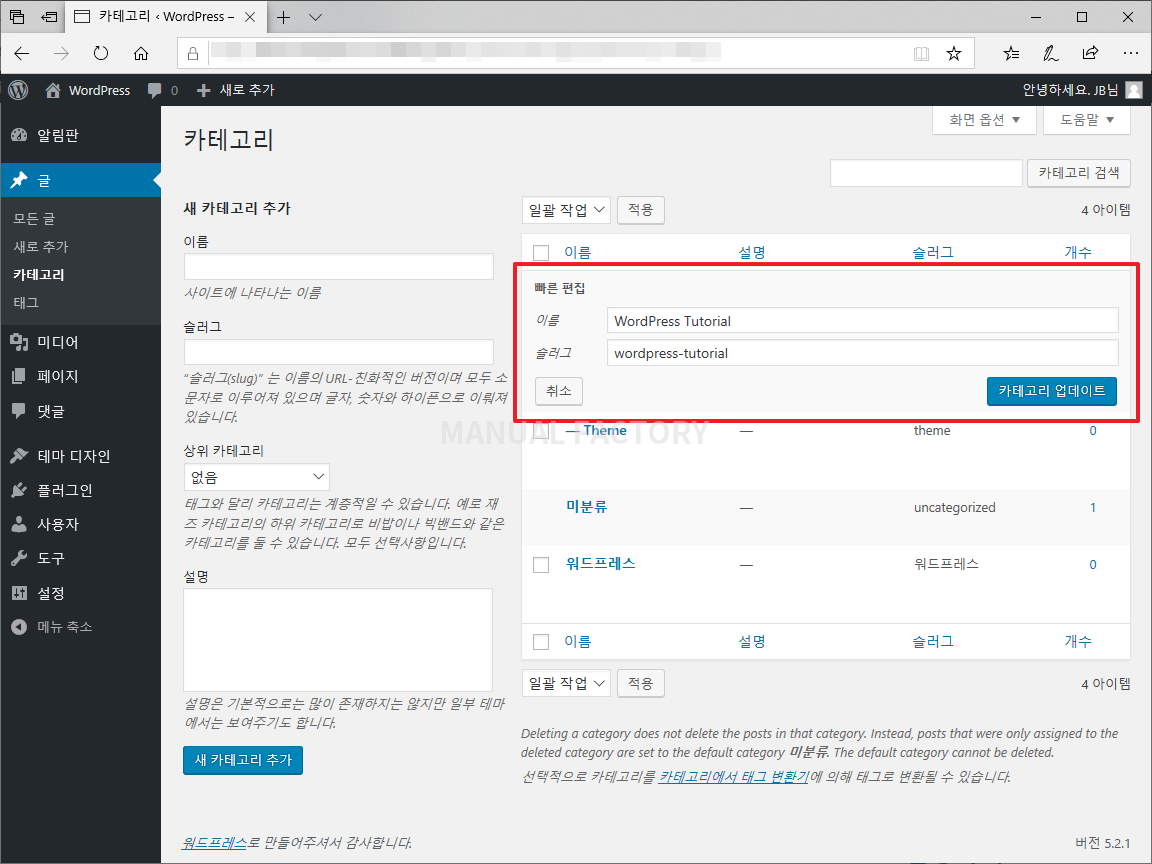Click the 테마 디자인 brush icon

point(19,456)
